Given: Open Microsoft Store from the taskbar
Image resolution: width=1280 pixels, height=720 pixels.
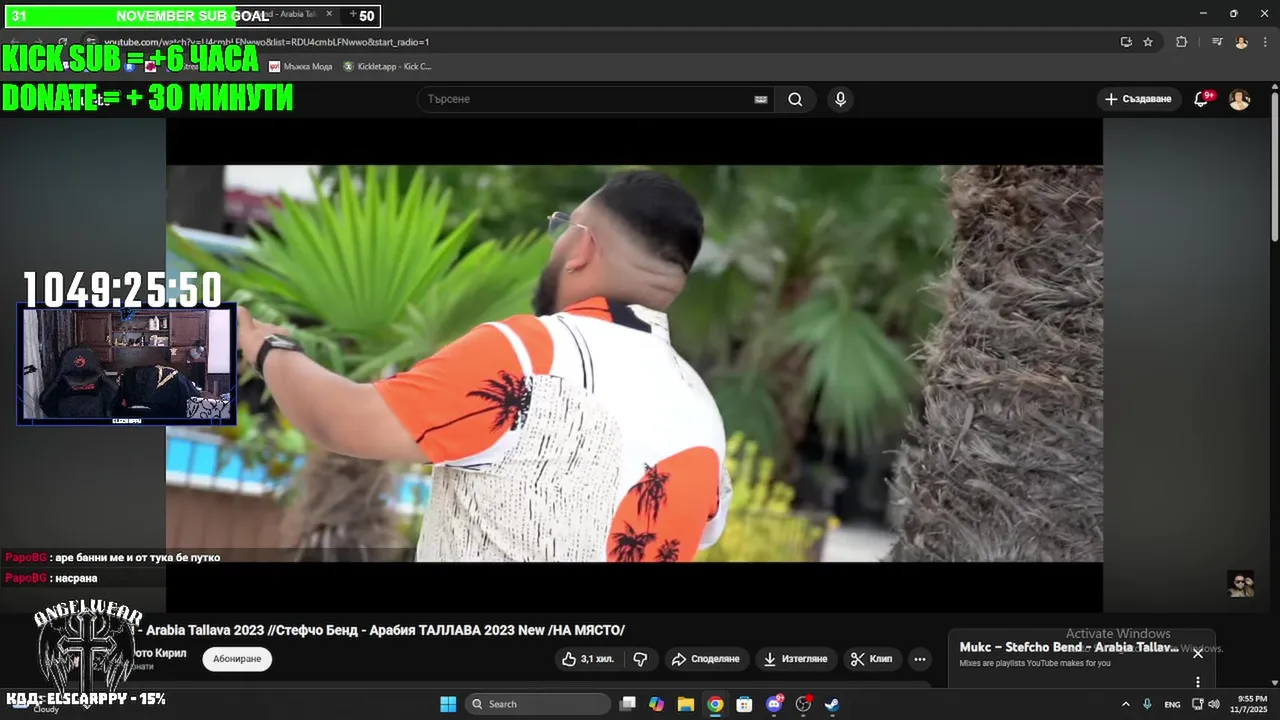Looking at the screenshot, I should pos(744,704).
